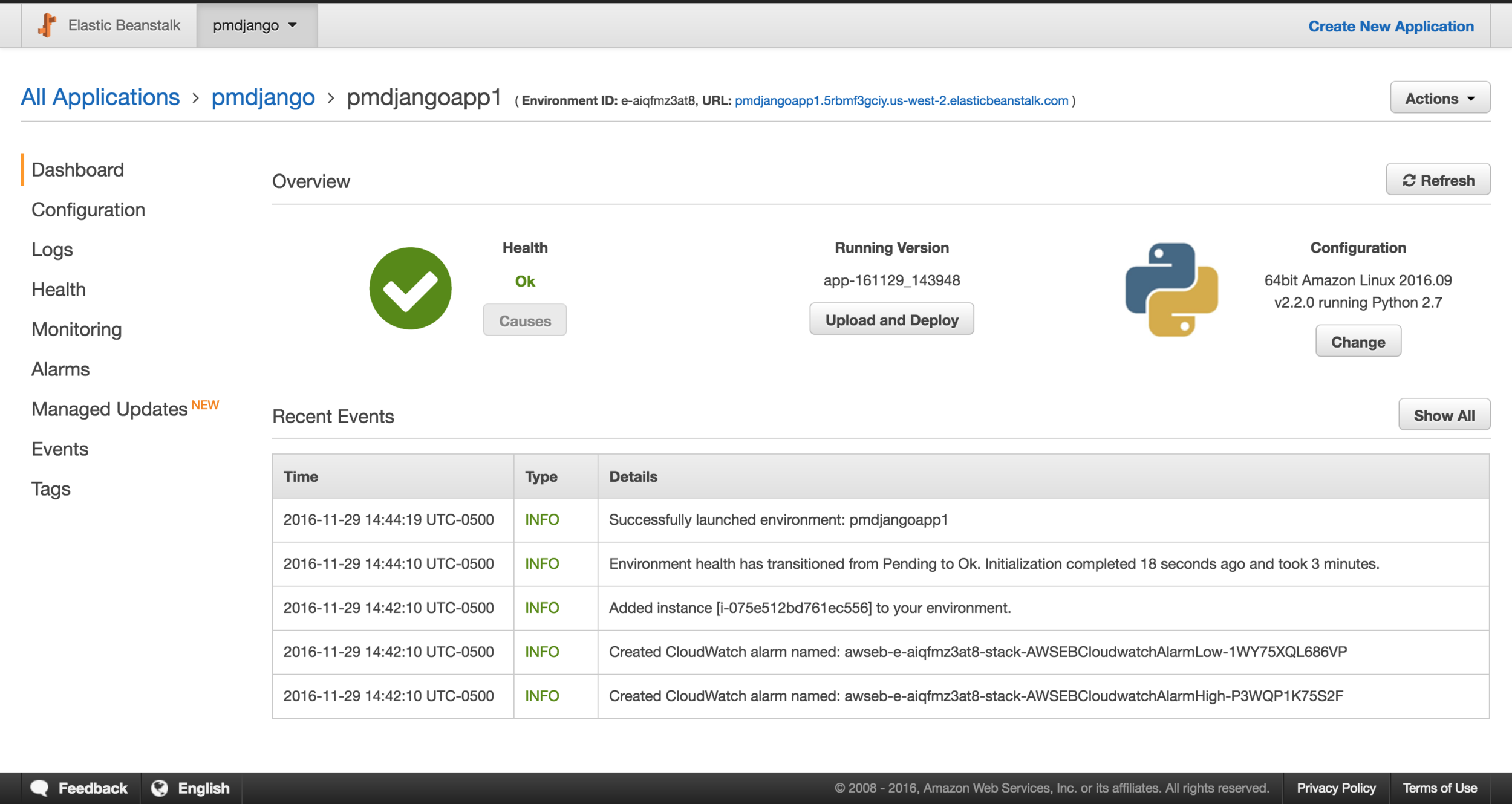Image resolution: width=1512 pixels, height=804 pixels.
Task: Navigate to All Applications breadcrumb
Action: coord(100,97)
